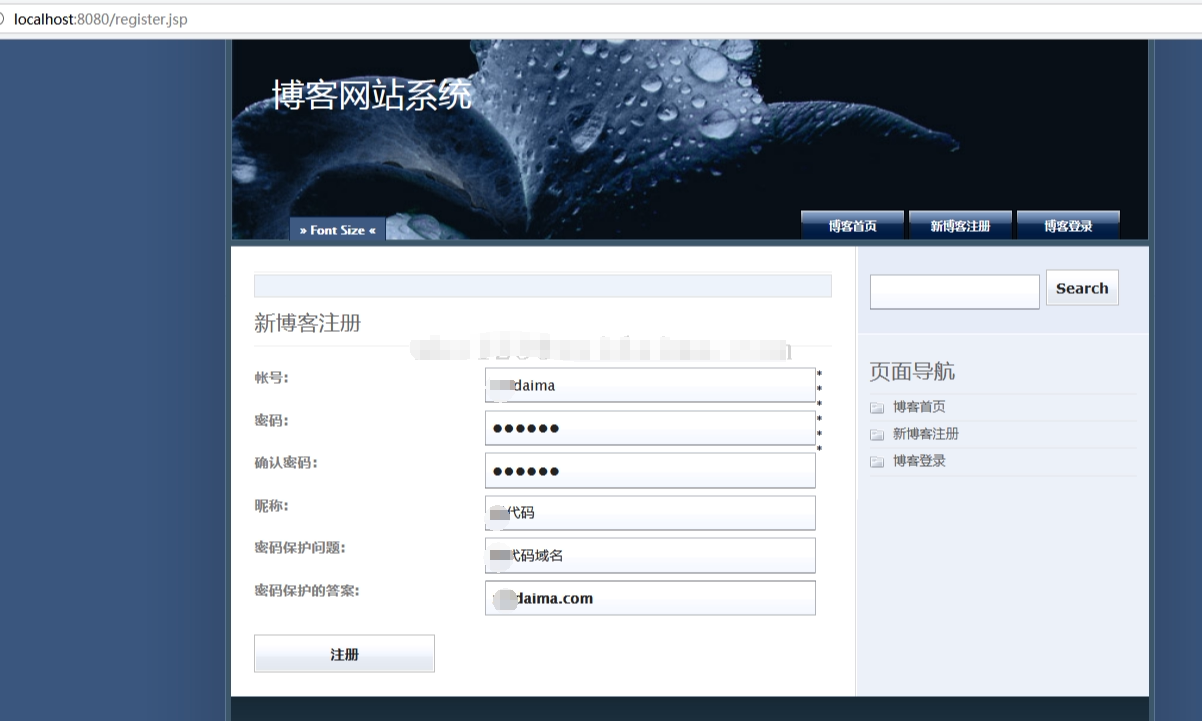Click the 页面导航 sidebar heading
This screenshot has height=721, width=1202.
[912, 371]
